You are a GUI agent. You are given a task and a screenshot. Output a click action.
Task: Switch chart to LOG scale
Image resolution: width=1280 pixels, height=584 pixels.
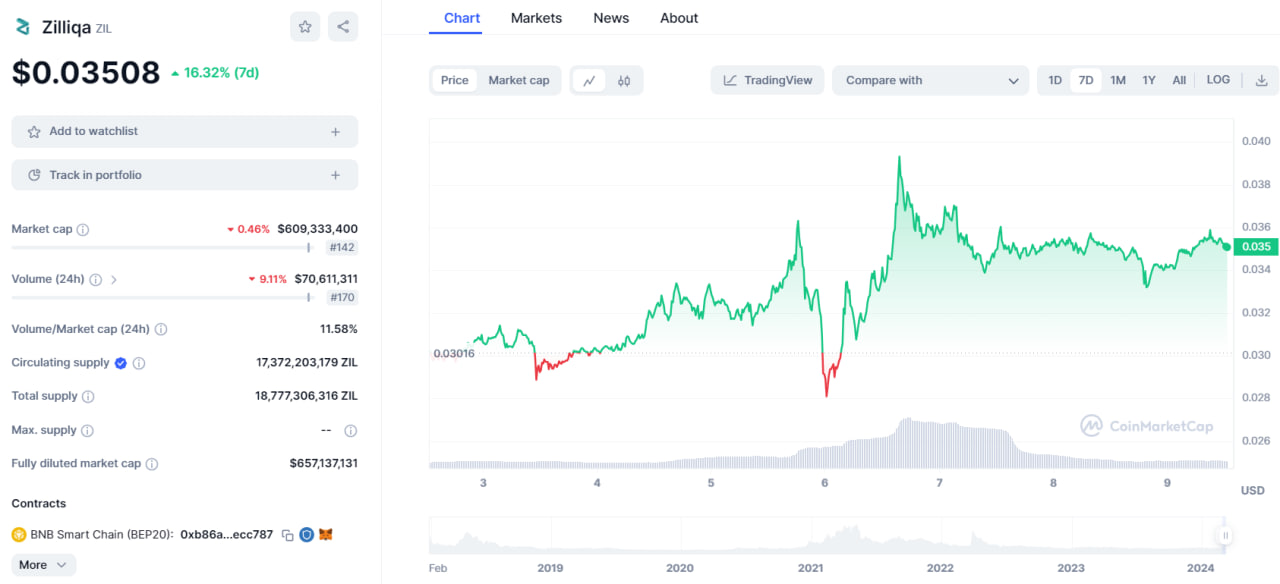(1218, 80)
